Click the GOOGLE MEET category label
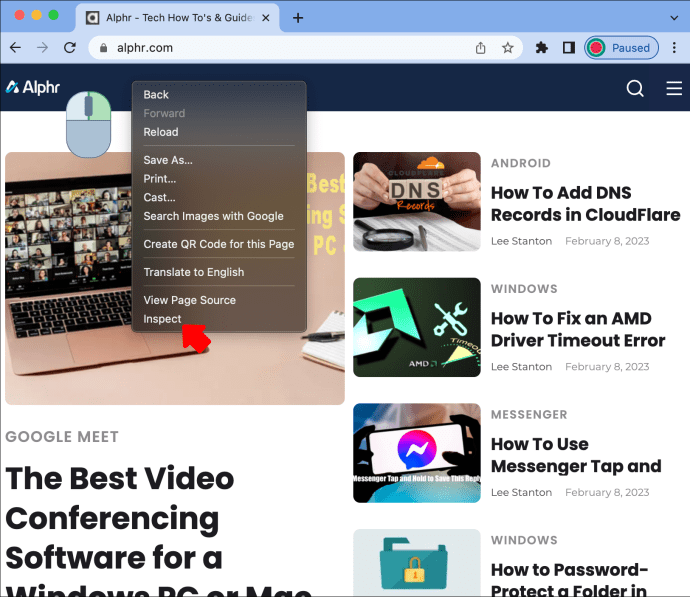Screen dimensions: 690x597 pos(62,437)
